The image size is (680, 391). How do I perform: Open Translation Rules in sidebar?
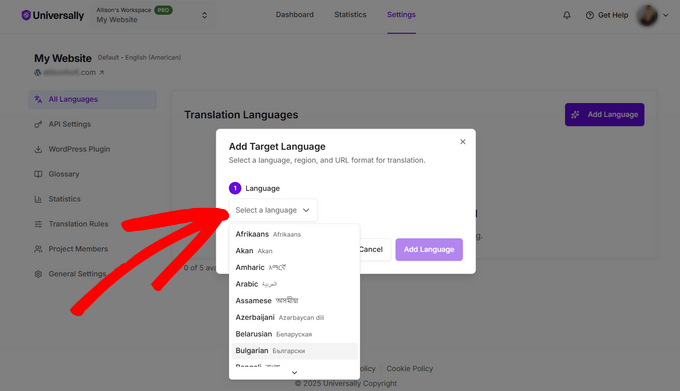[x=78, y=224]
